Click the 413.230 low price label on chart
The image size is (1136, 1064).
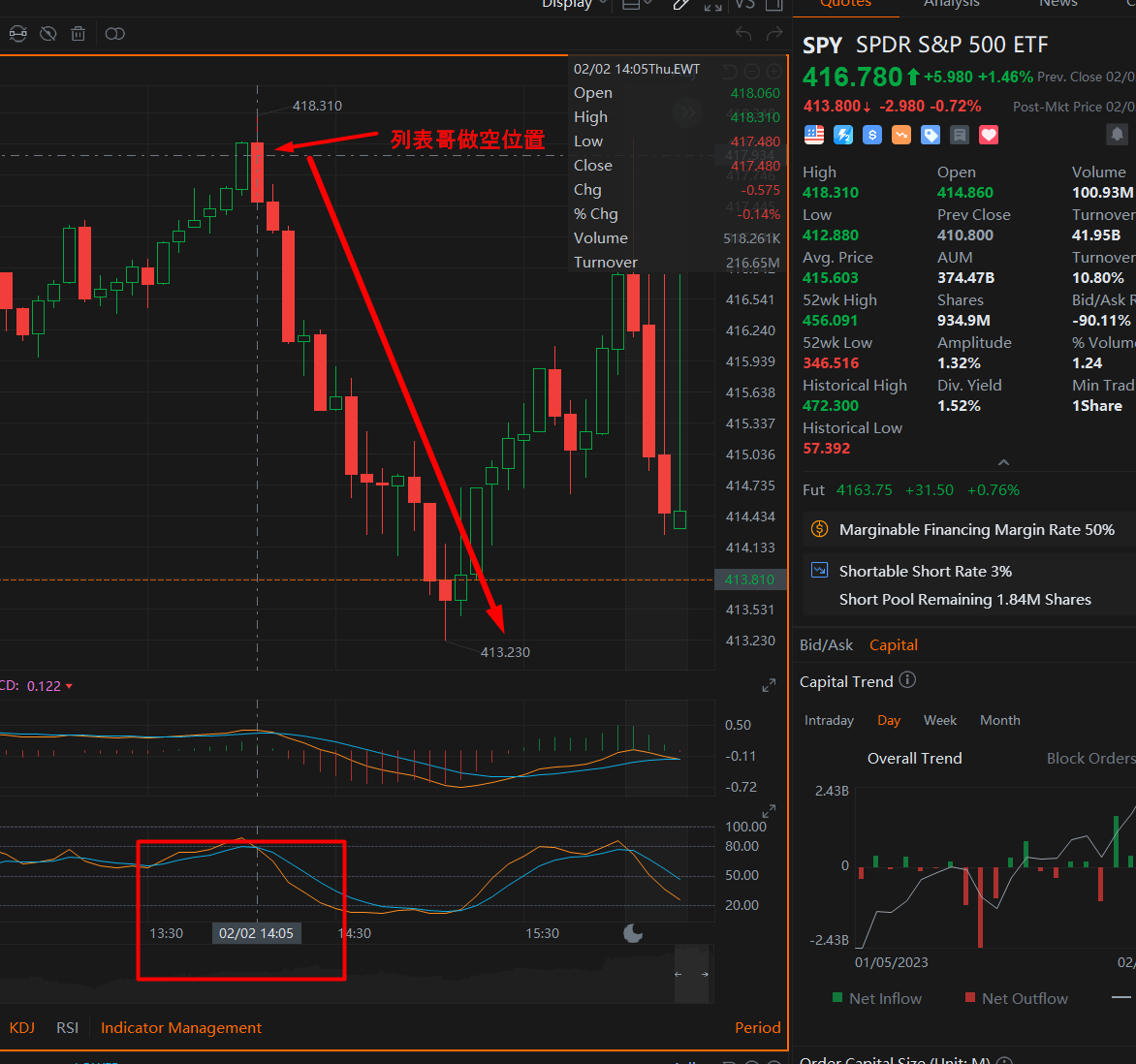(505, 652)
